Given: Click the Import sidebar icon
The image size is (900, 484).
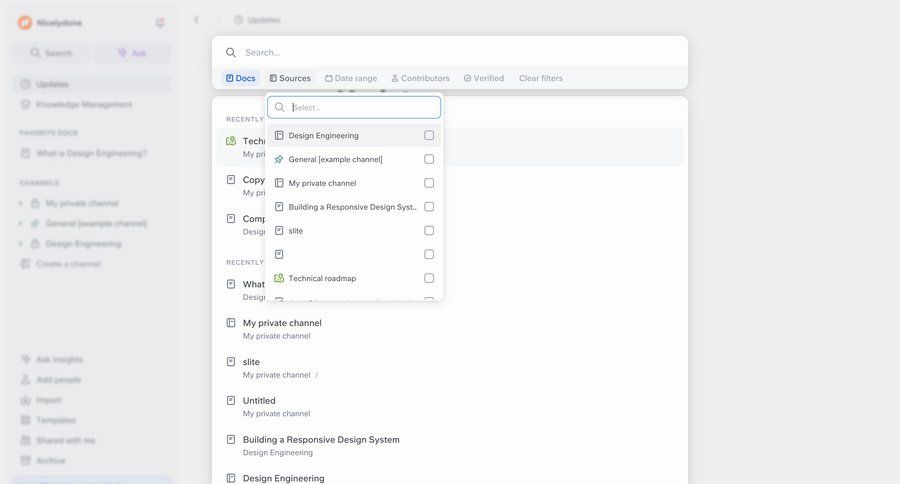Looking at the screenshot, I should coord(26,400).
